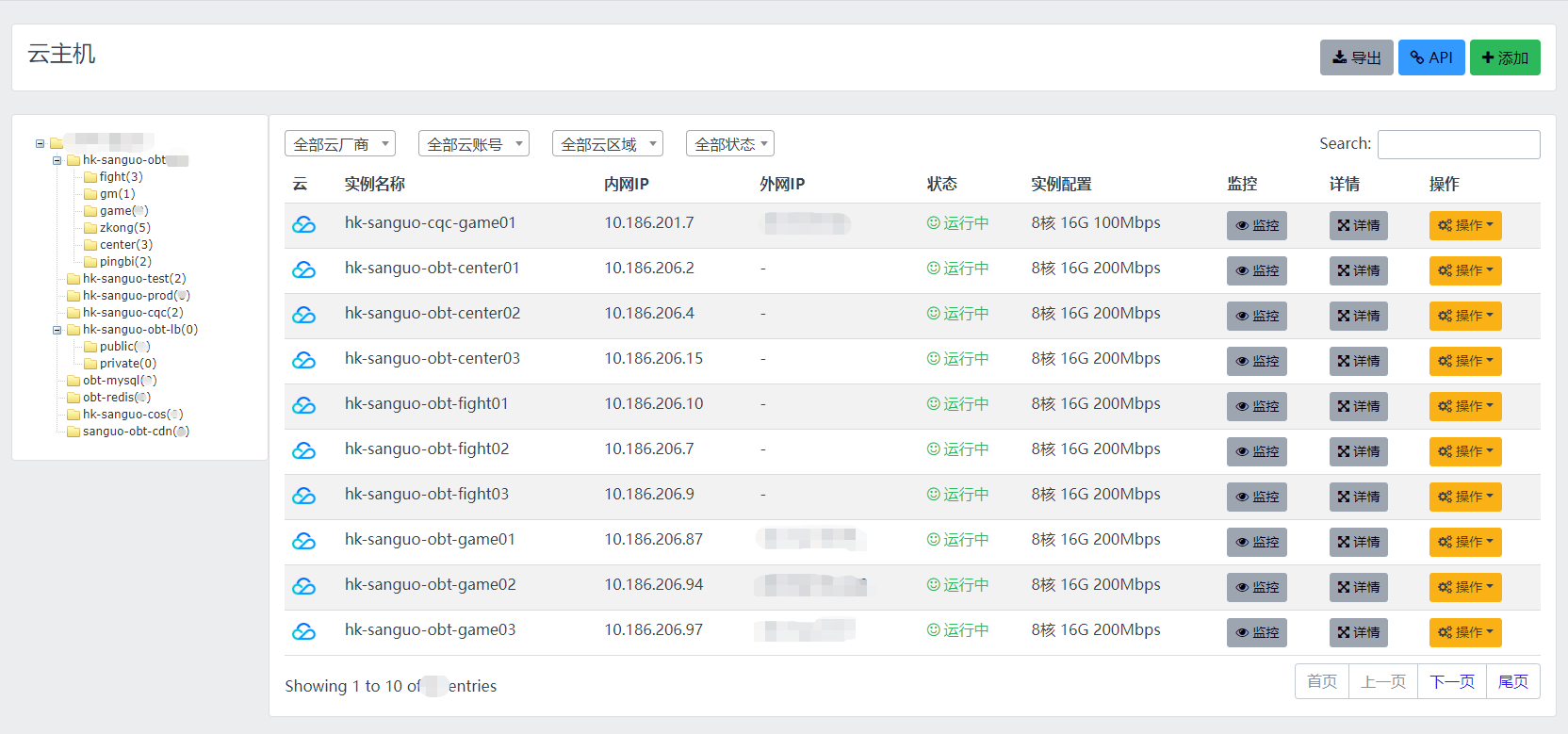Click the green 添加 add button

tap(1505, 57)
